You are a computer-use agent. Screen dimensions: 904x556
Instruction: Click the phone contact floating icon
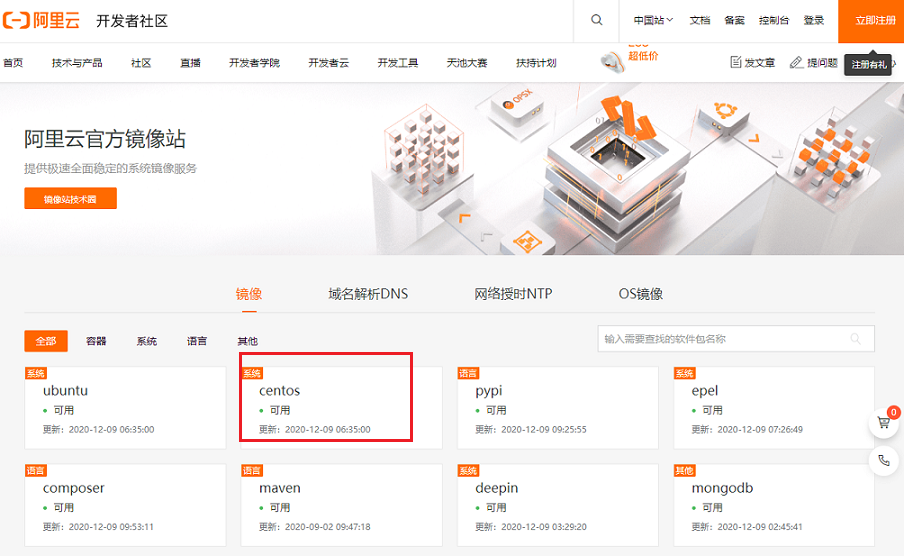coord(884,460)
